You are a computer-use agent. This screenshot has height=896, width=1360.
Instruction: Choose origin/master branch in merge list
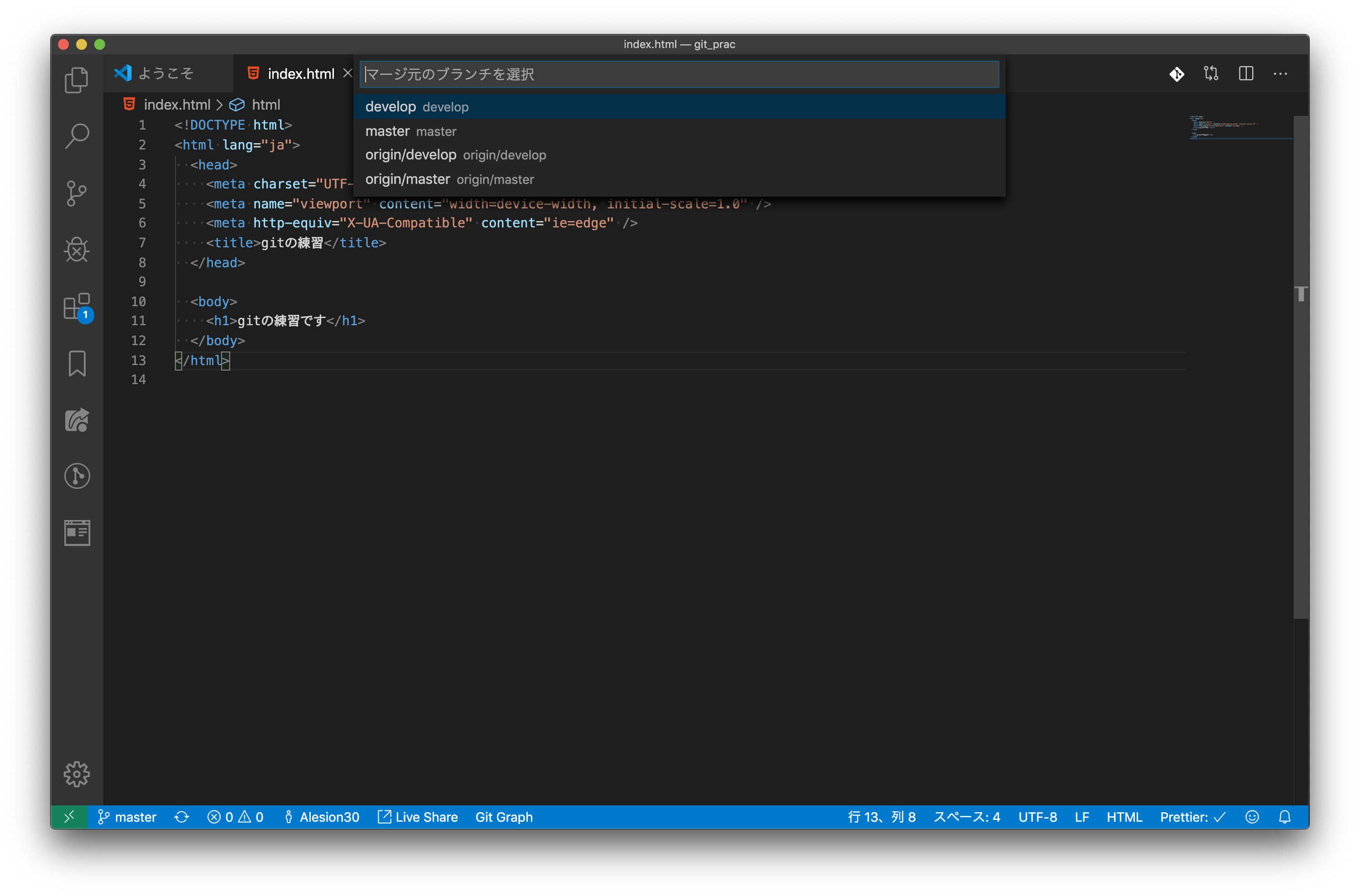click(x=679, y=179)
